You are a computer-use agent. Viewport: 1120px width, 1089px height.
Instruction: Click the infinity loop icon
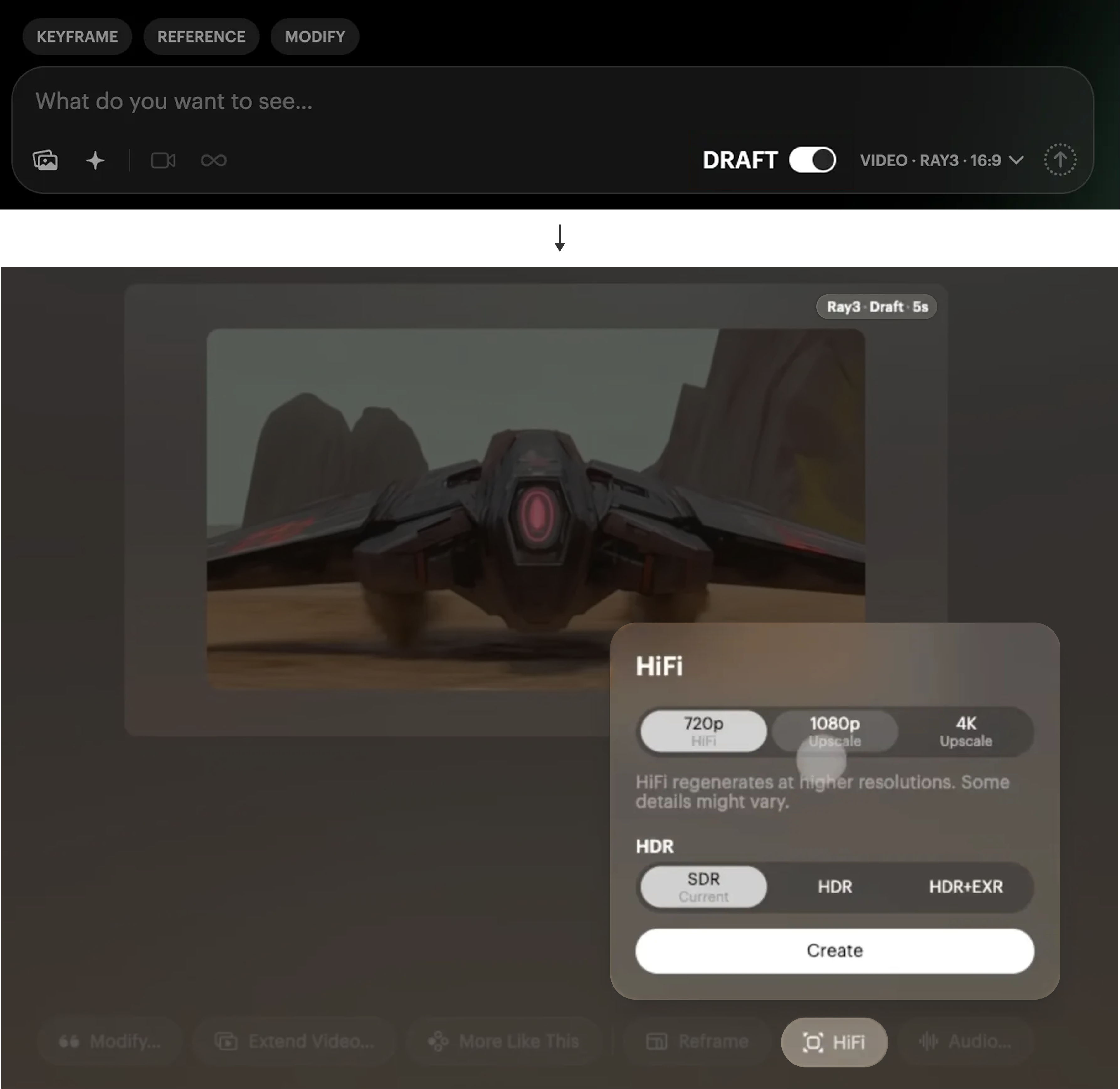click(213, 160)
